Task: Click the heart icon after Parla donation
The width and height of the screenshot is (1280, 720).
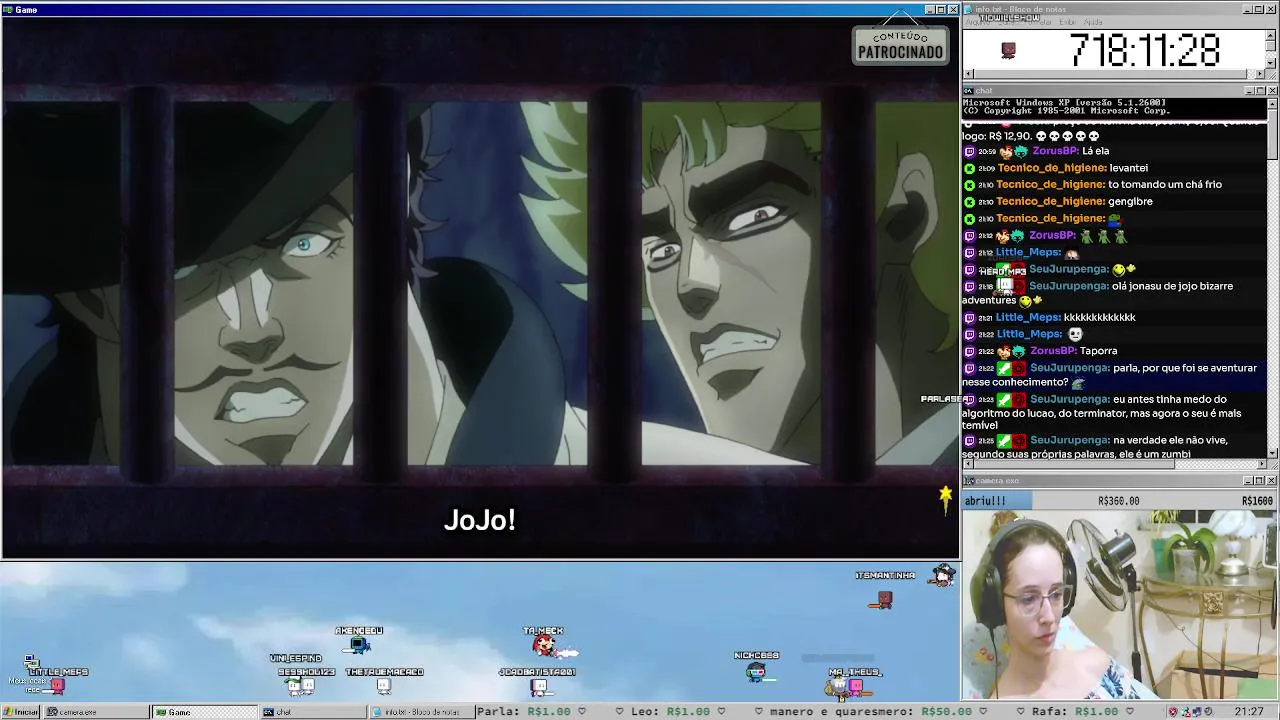Action: (x=582, y=712)
